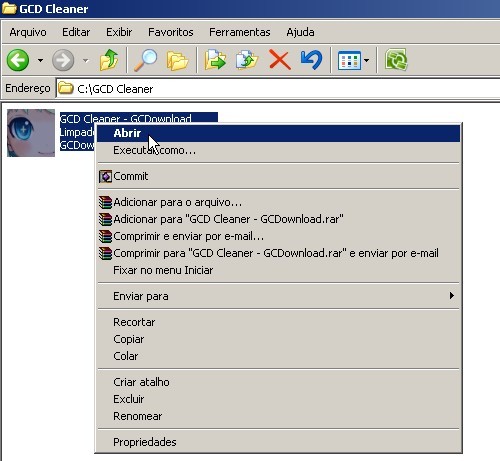Click the green Back arrow button
500x461 pixels.
click(x=18, y=60)
